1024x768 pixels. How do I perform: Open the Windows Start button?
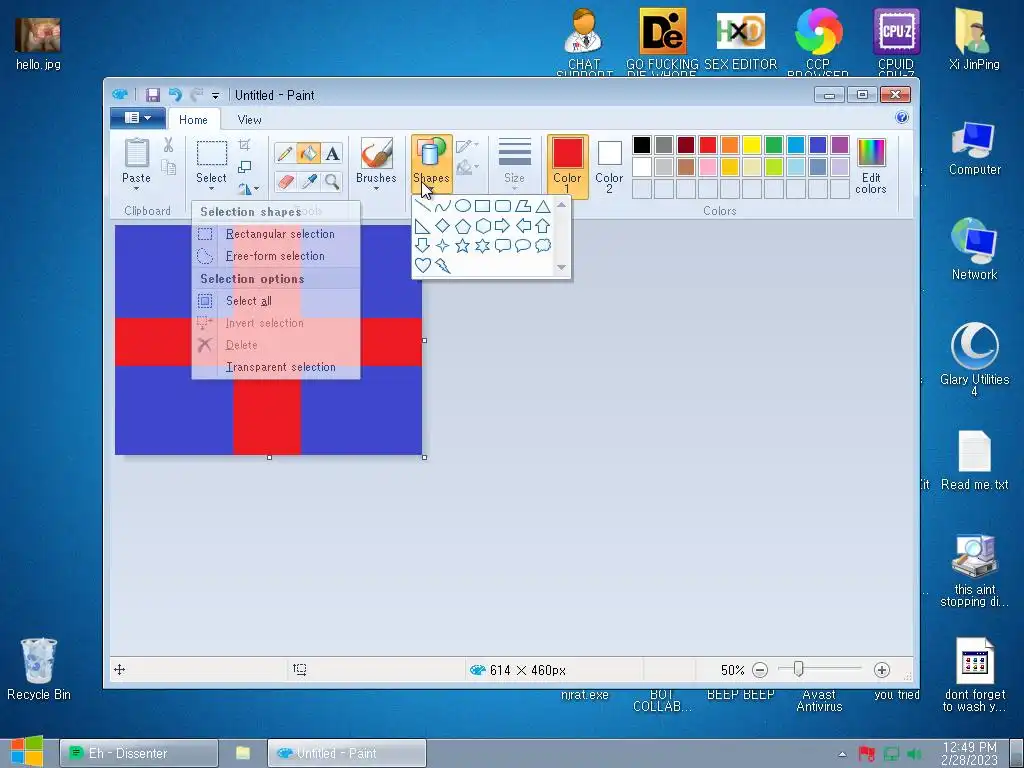click(27, 752)
